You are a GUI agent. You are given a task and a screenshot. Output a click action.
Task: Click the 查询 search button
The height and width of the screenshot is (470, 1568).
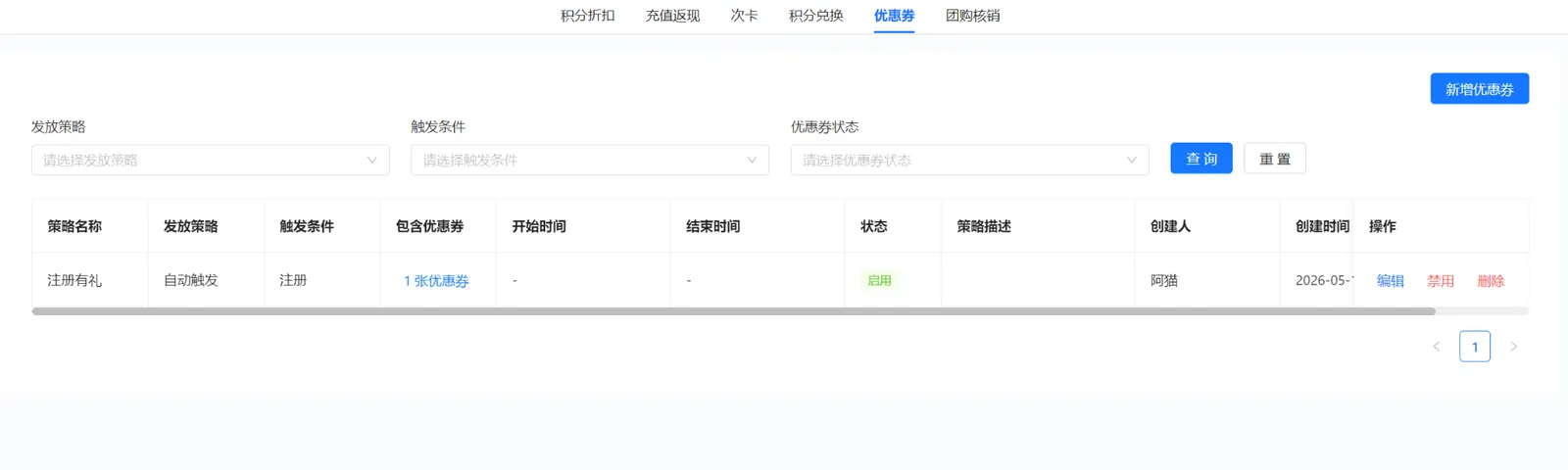pyautogui.click(x=1201, y=159)
